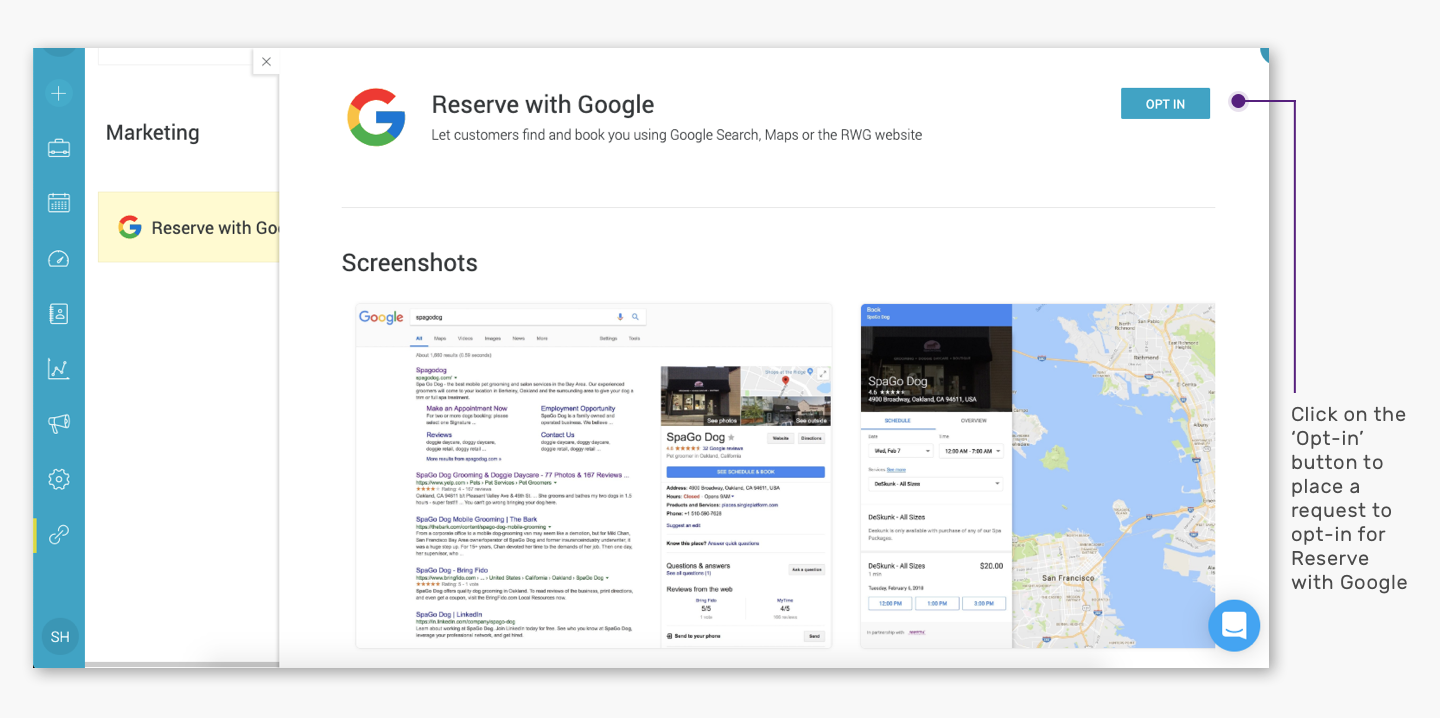Select Reserve with Google in Marketing list
This screenshot has height=718, width=1440.
(188, 227)
